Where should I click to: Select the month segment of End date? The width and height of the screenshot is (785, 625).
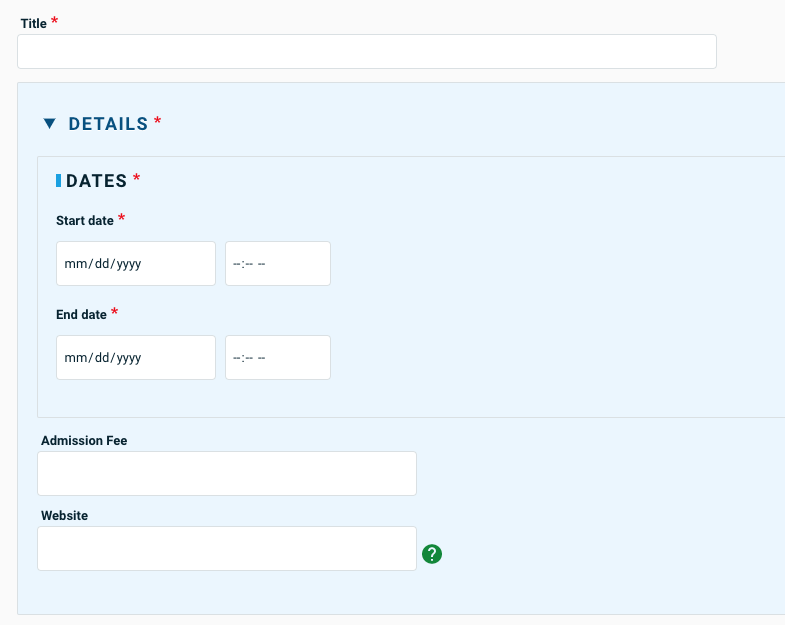pos(76,358)
